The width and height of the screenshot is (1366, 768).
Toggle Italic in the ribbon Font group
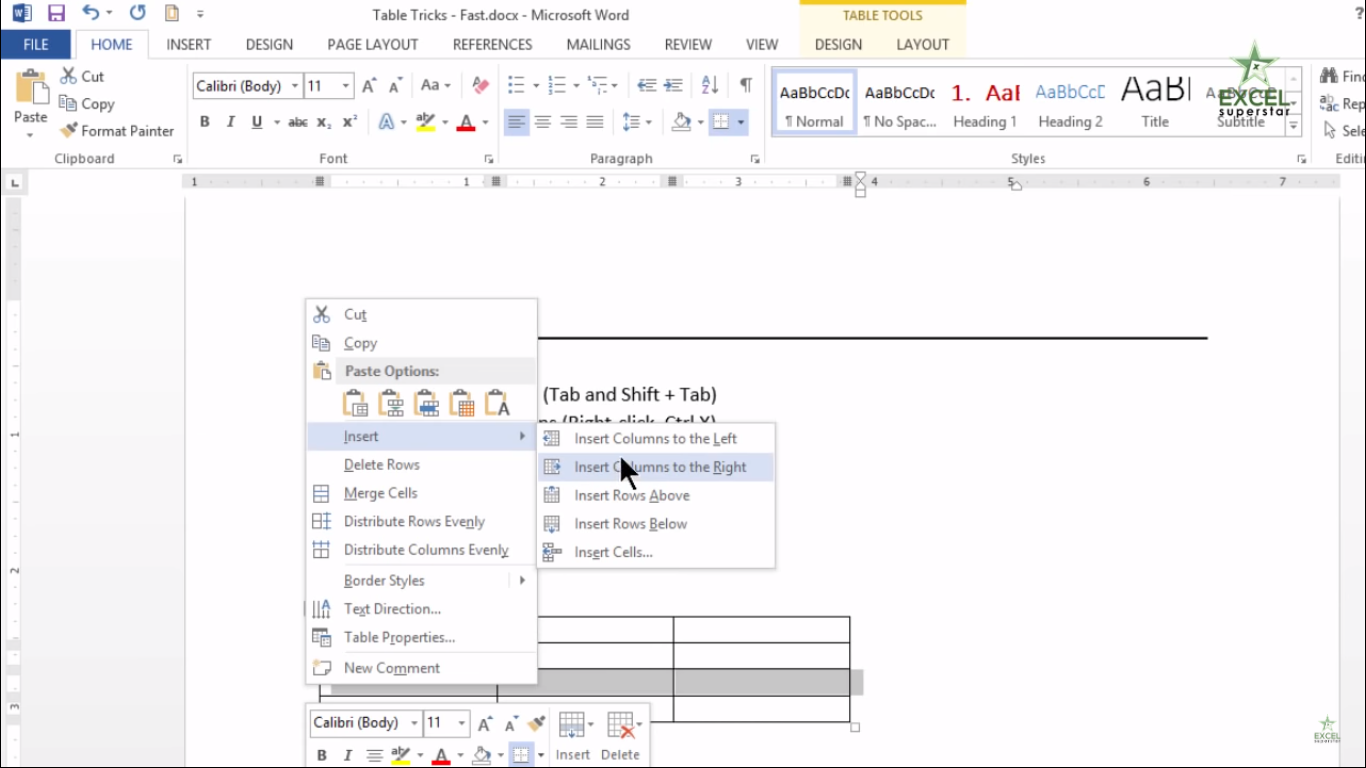(x=230, y=122)
